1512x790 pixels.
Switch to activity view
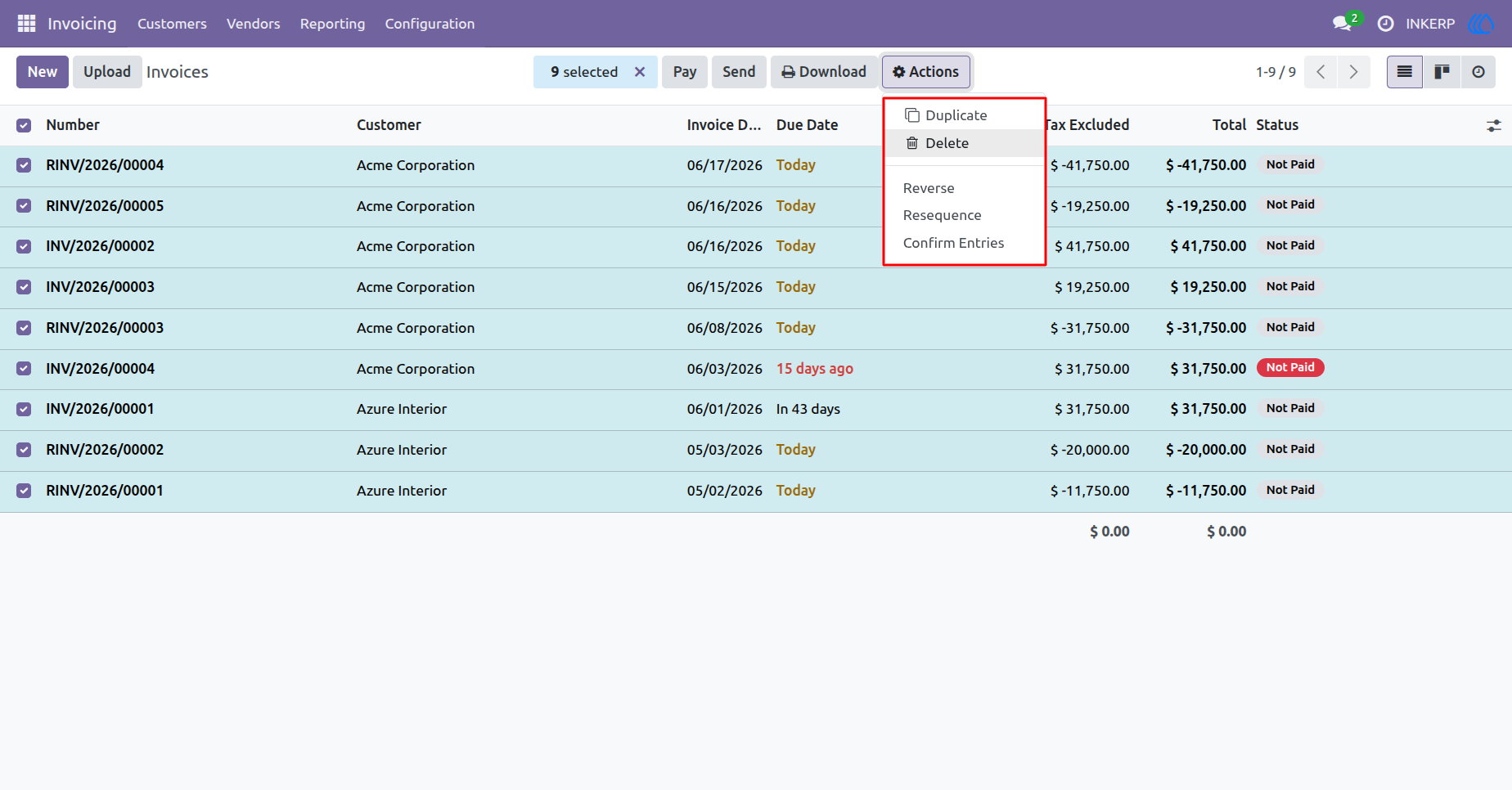point(1478,72)
